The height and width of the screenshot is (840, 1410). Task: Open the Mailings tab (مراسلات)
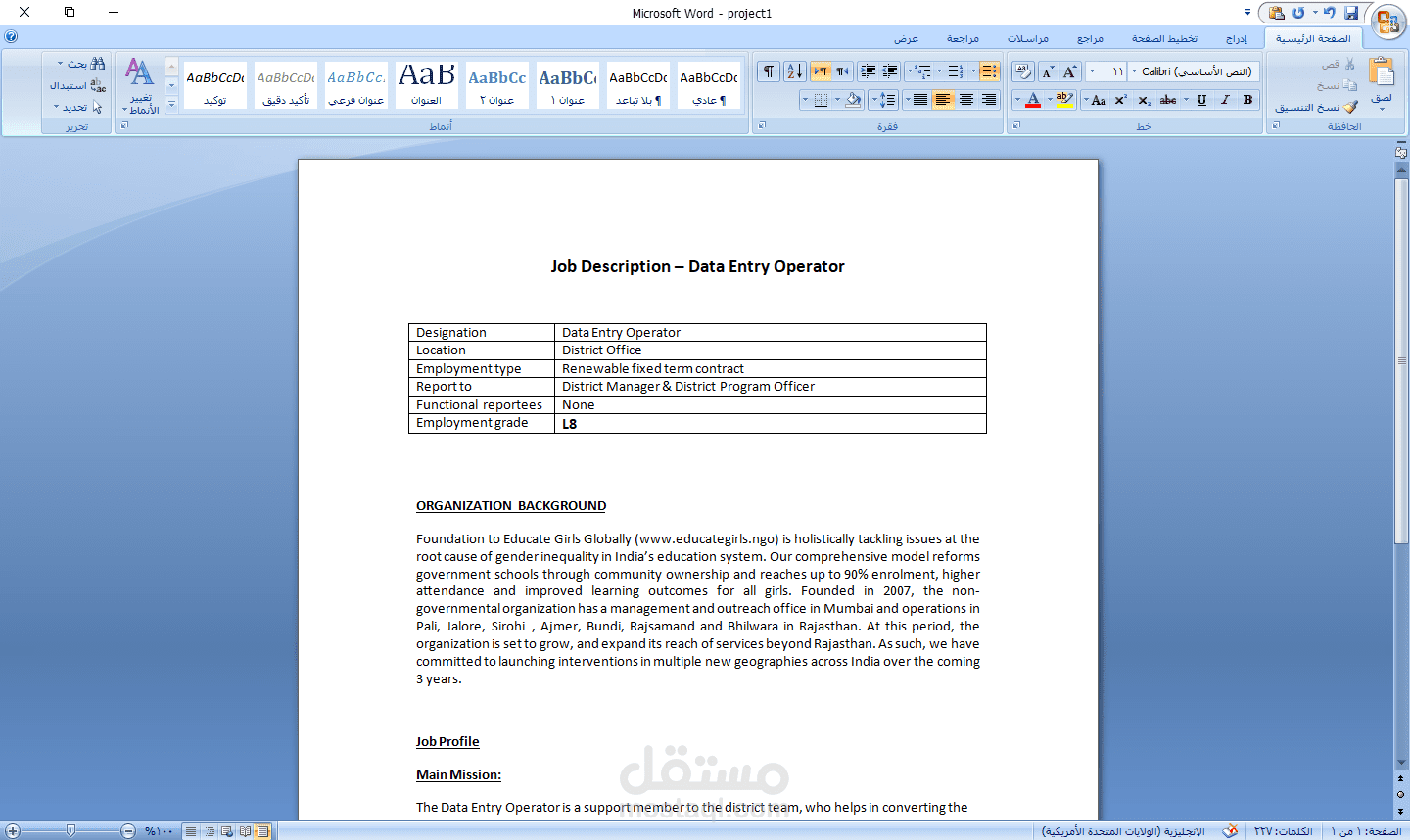pyautogui.click(x=1028, y=38)
